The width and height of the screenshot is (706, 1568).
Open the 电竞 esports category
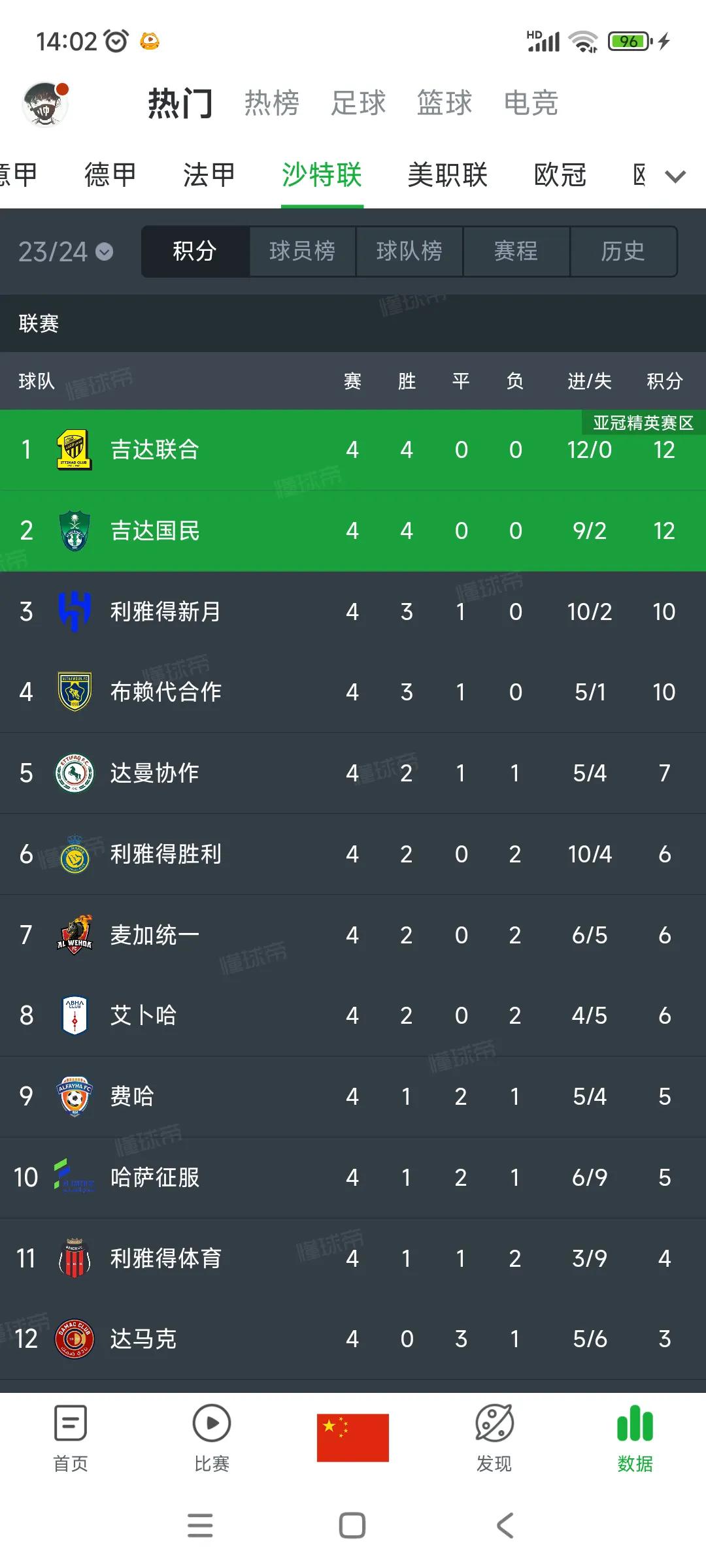531,103
